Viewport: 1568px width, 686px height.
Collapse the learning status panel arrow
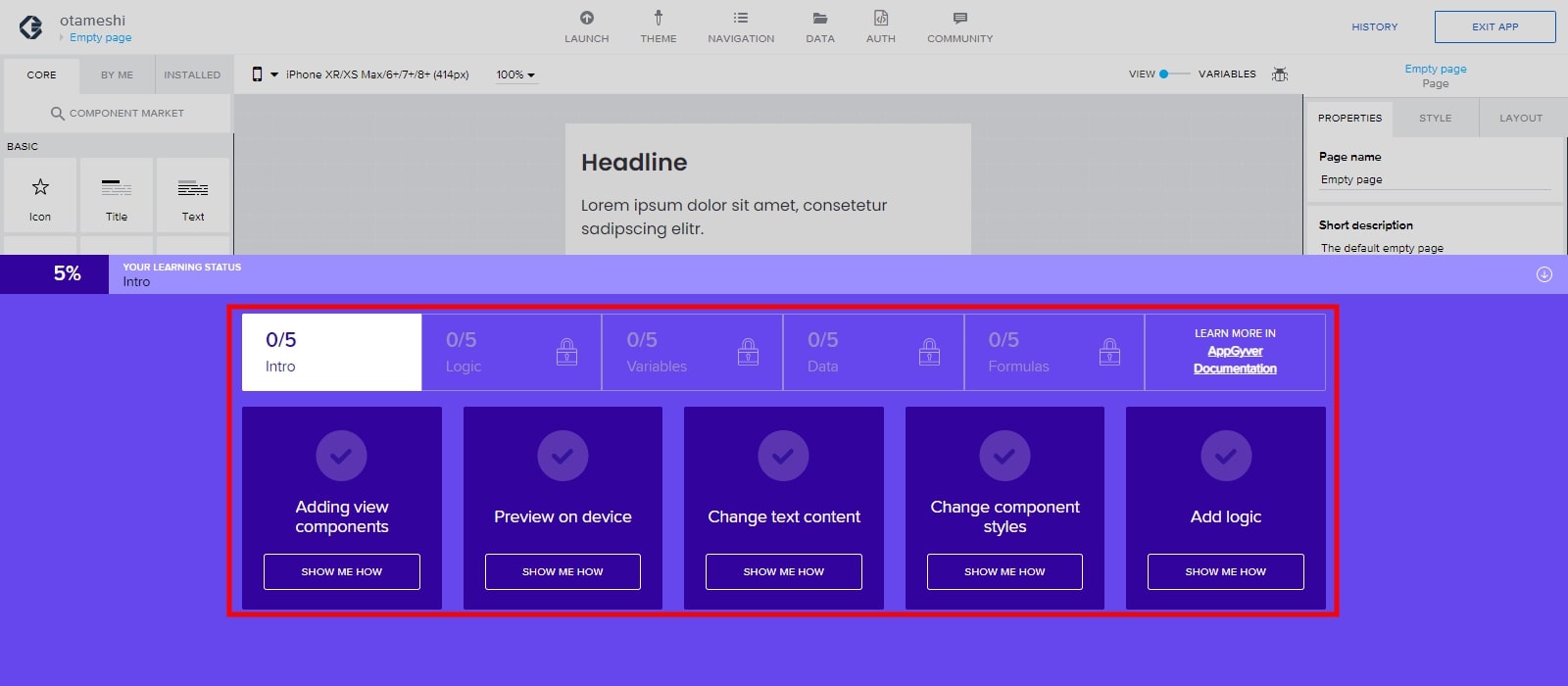pyautogui.click(x=1544, y=274)
